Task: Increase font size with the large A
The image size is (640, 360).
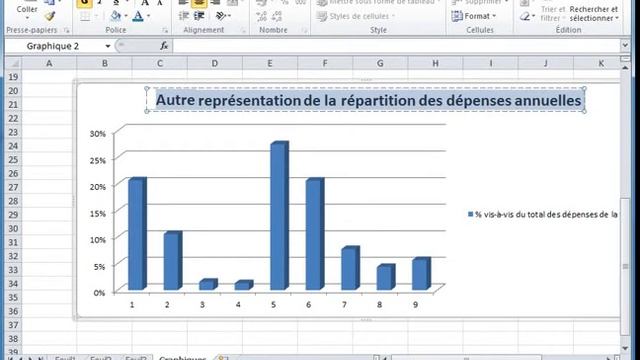Action: coord(145,2)
